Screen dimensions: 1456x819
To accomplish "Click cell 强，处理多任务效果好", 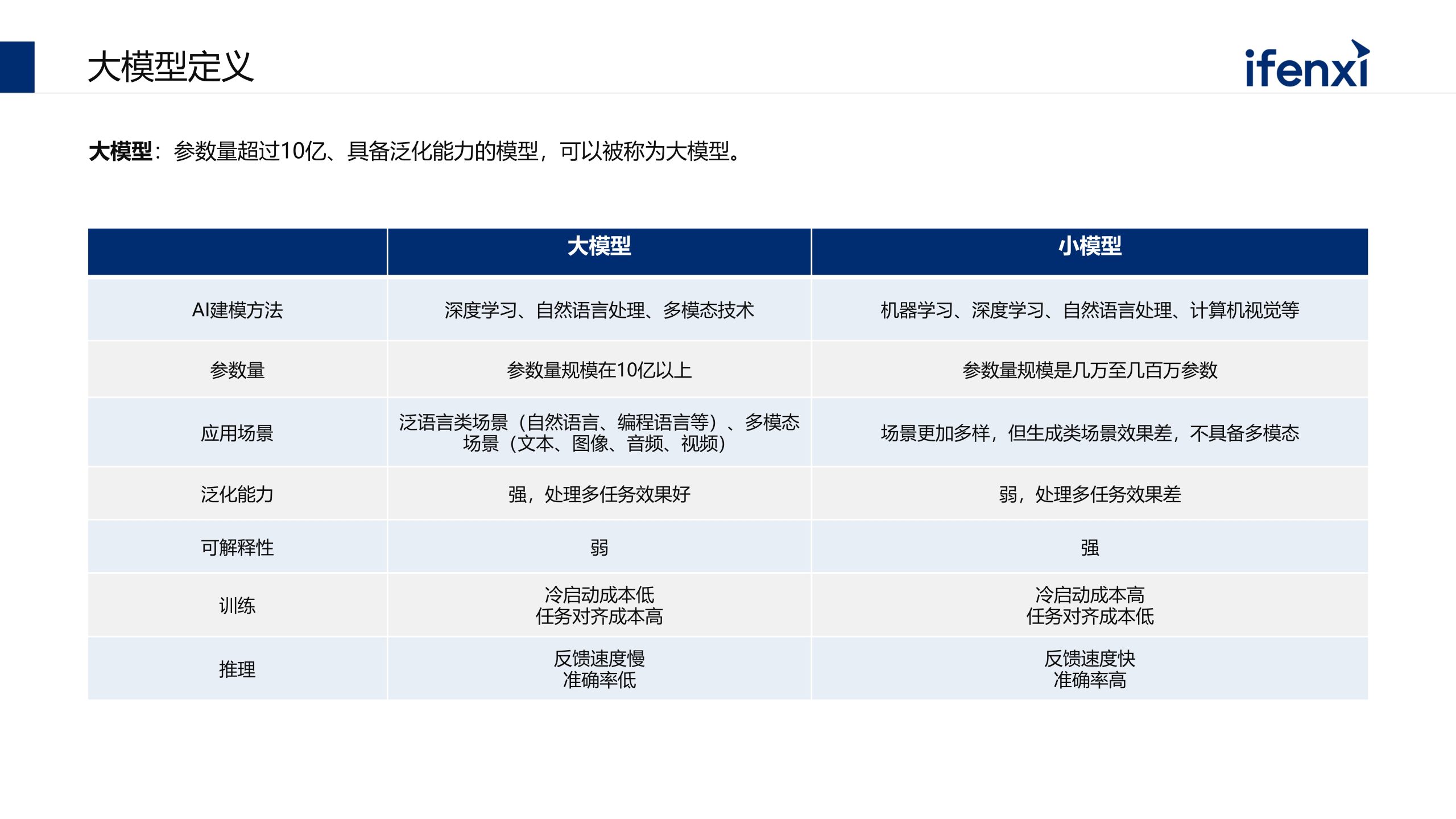I will [599, 494].
